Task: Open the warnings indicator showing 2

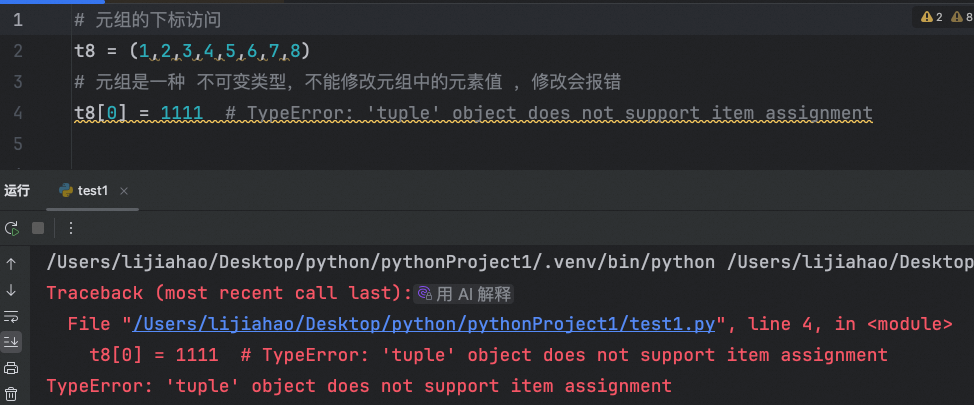Action: tap(932, 17)
